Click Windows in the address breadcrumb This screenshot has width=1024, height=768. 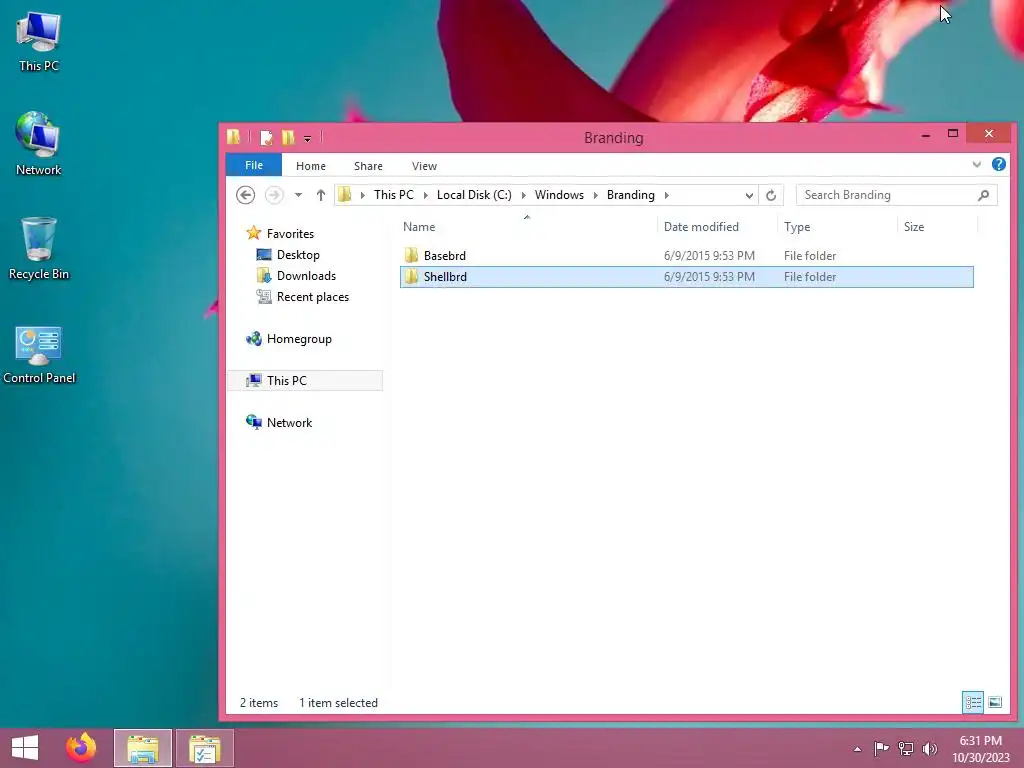tap(559, 195)
